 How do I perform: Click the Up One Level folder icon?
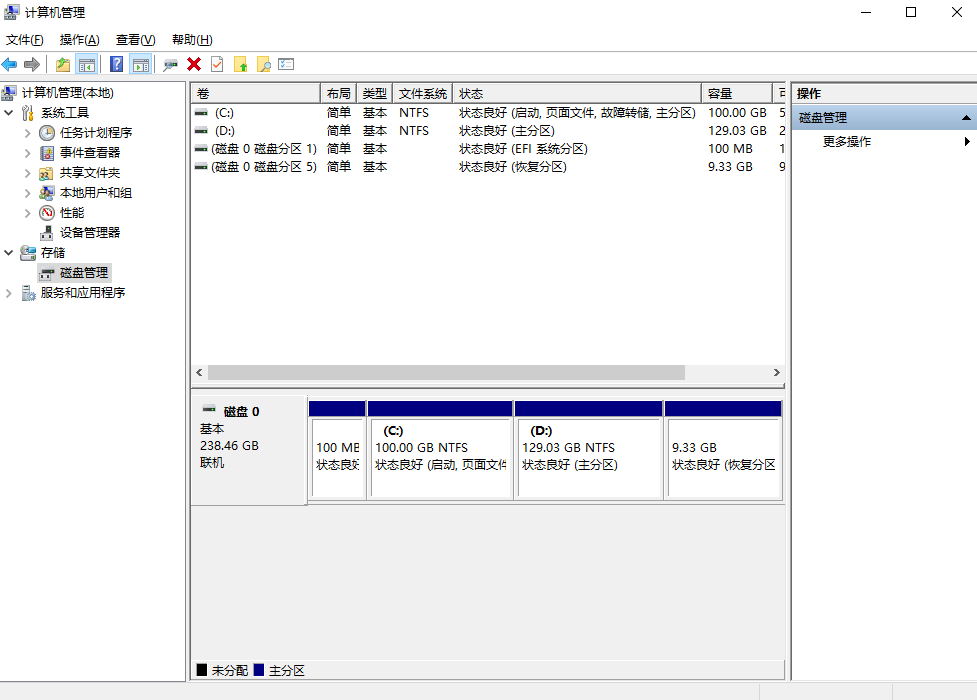pos(63,64)
